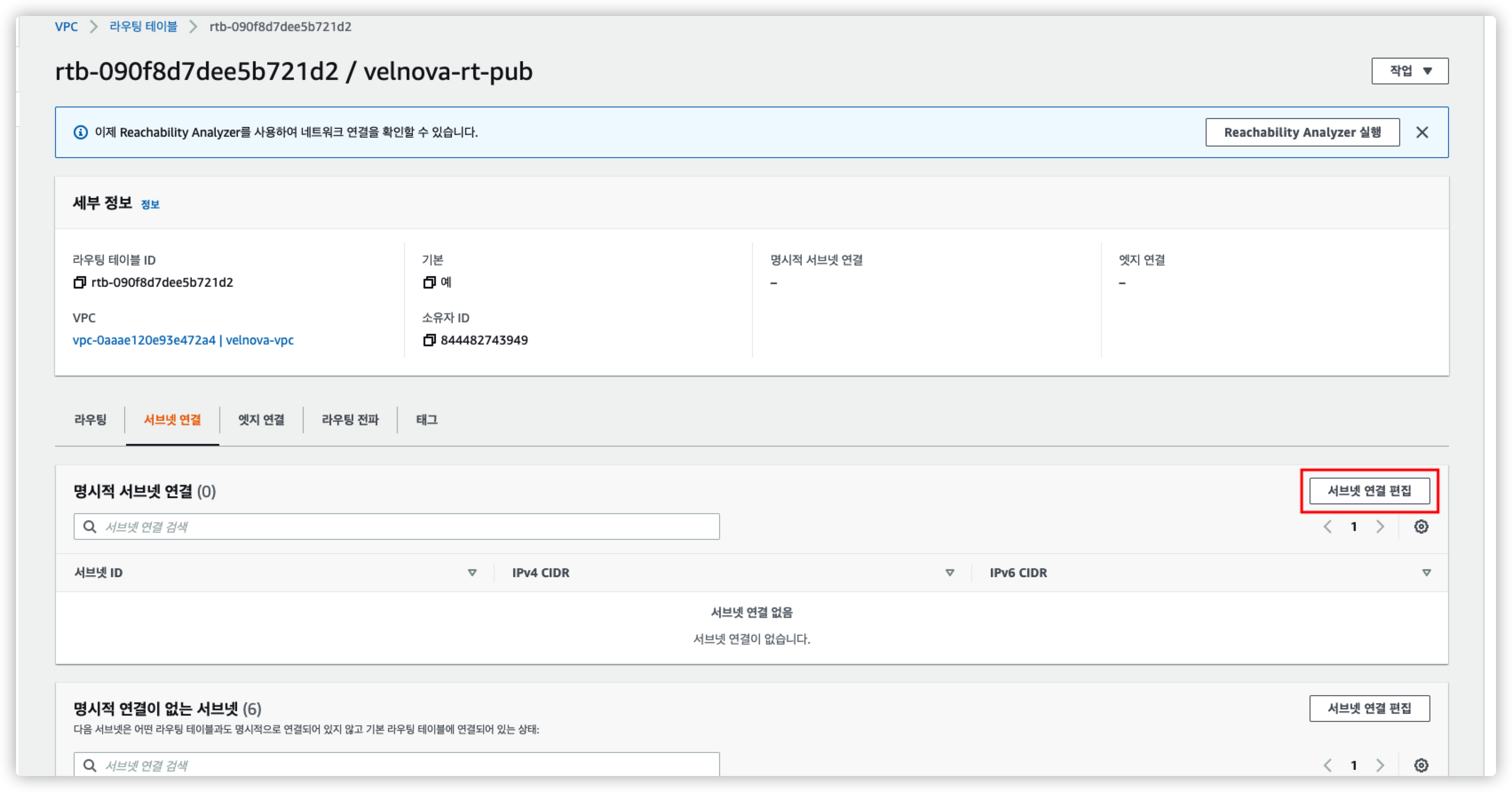Open the 태그 tab

[x=427, y=420]
